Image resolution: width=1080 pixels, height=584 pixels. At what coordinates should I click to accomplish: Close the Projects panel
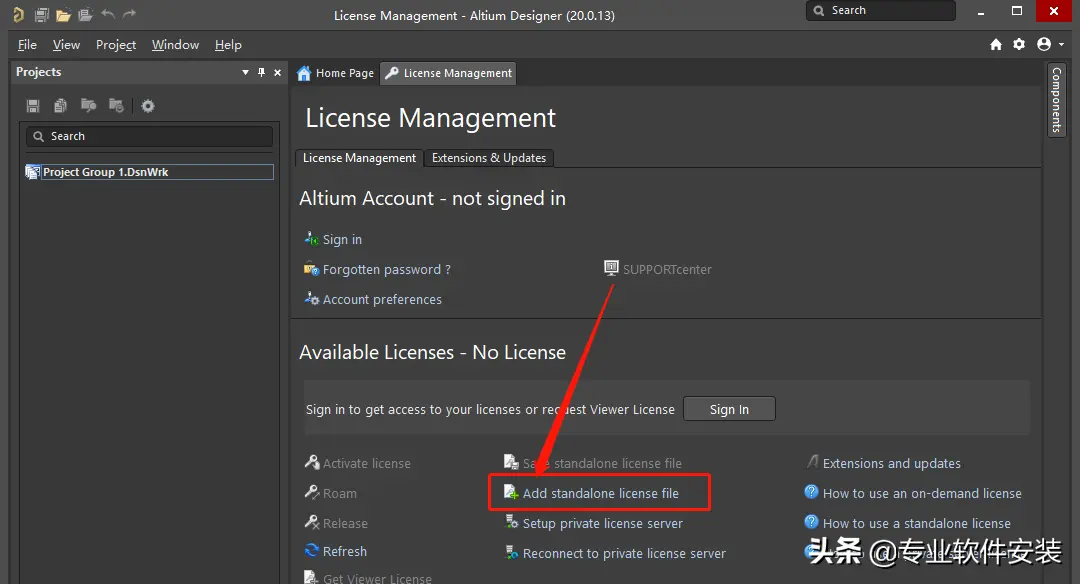click(278, 72)
